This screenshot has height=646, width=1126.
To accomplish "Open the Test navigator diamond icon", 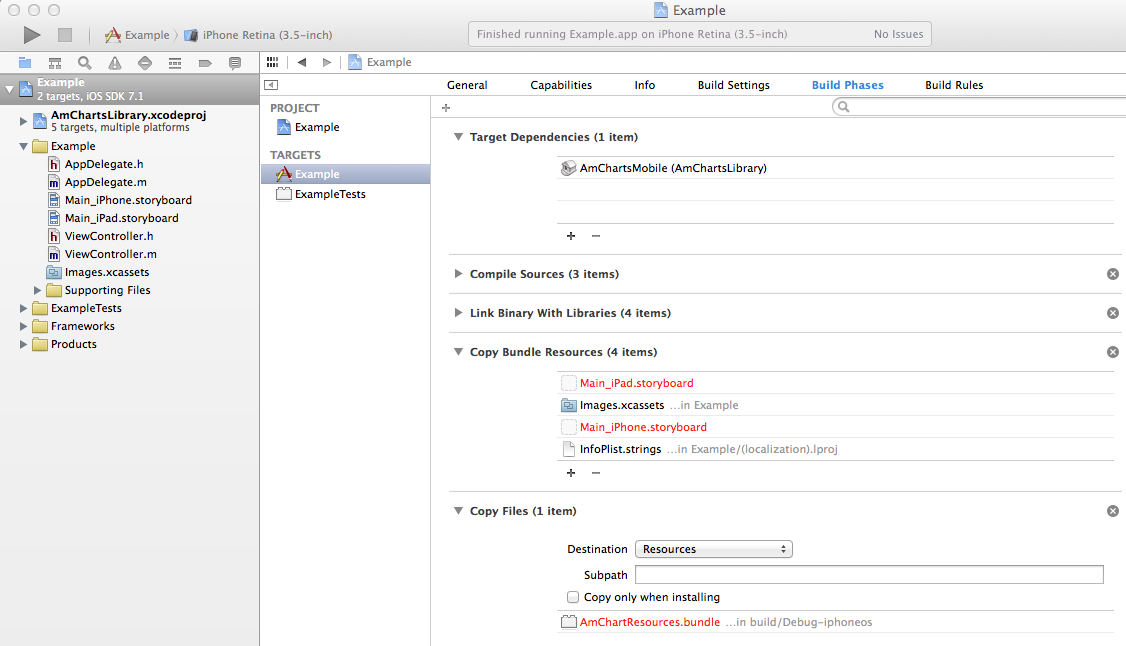I will (145, 63).
